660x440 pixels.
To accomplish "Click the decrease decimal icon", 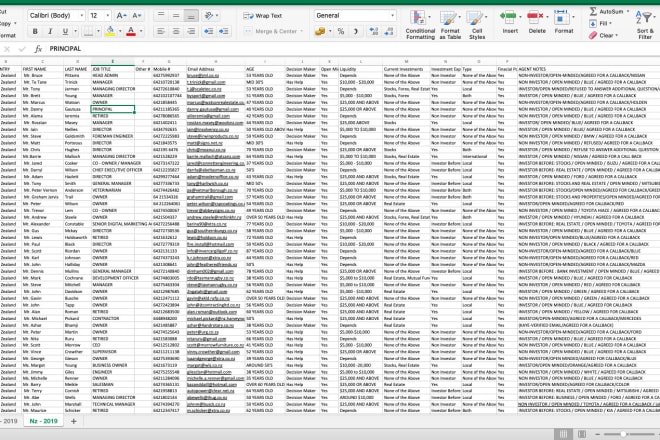I will click(x=389, y=31).
